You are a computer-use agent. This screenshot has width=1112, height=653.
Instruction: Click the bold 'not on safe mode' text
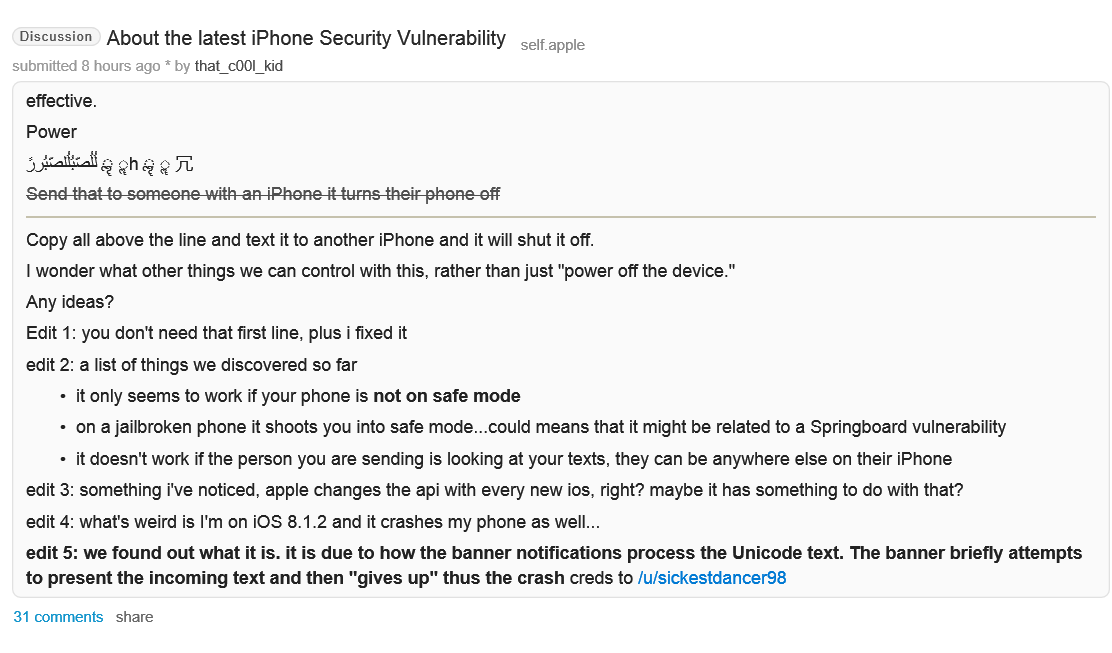tap(447, 396)
